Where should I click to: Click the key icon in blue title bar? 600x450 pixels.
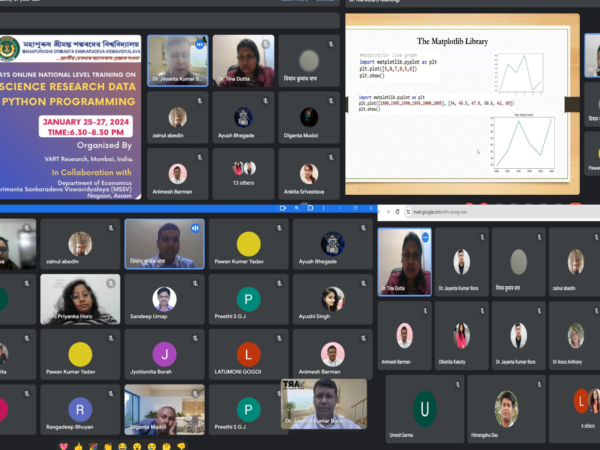click(x=297, y=208)
